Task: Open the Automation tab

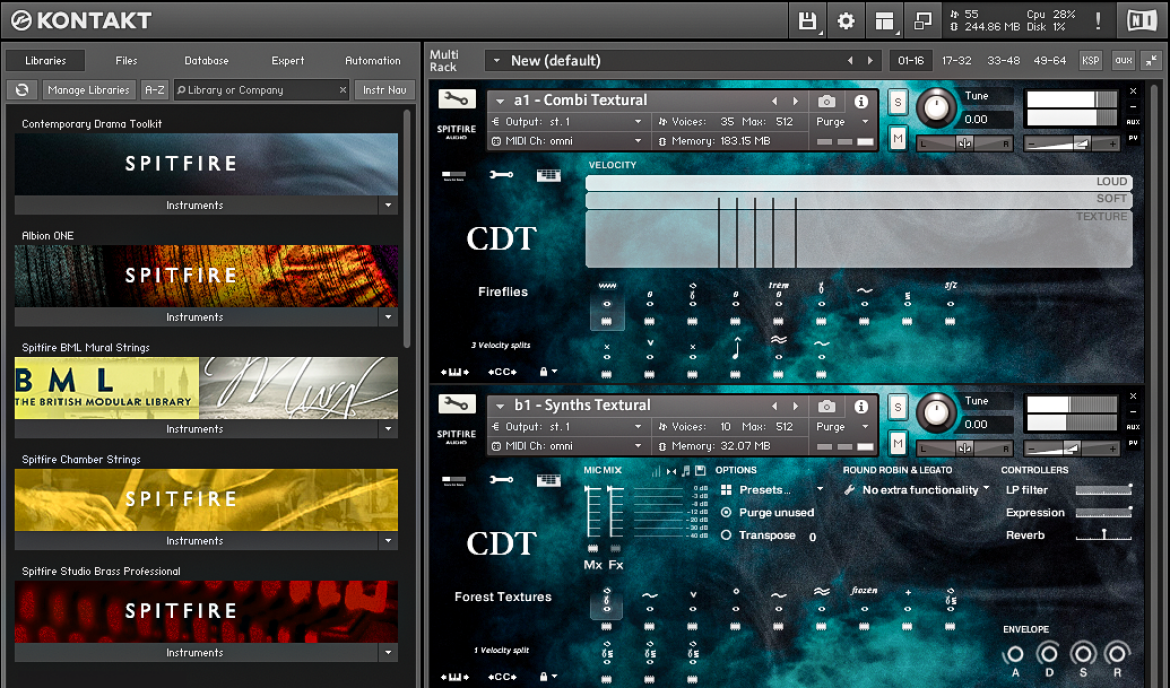Action: pos(373,60)
